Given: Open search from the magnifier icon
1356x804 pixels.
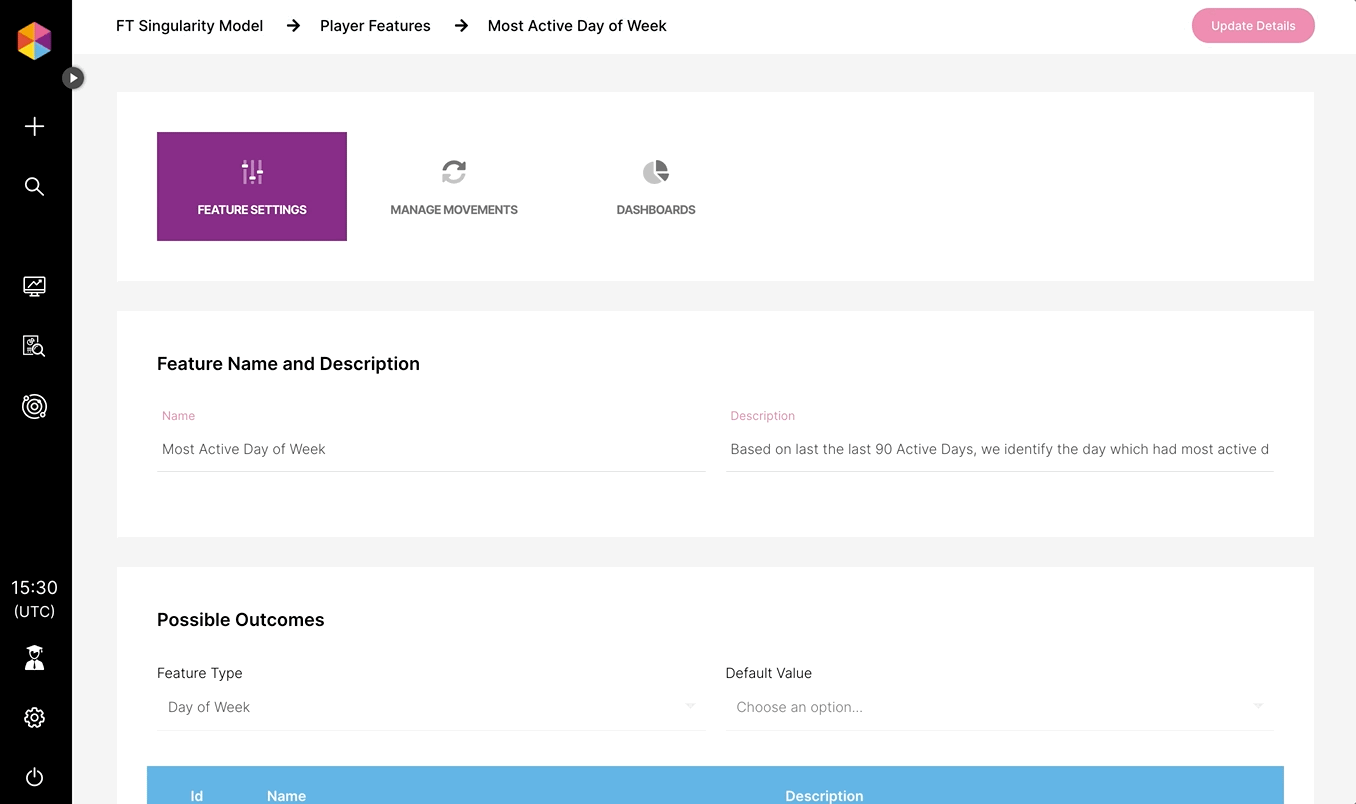Looking at the screenshot, I should pyautogui.click(x=34, y=186).
